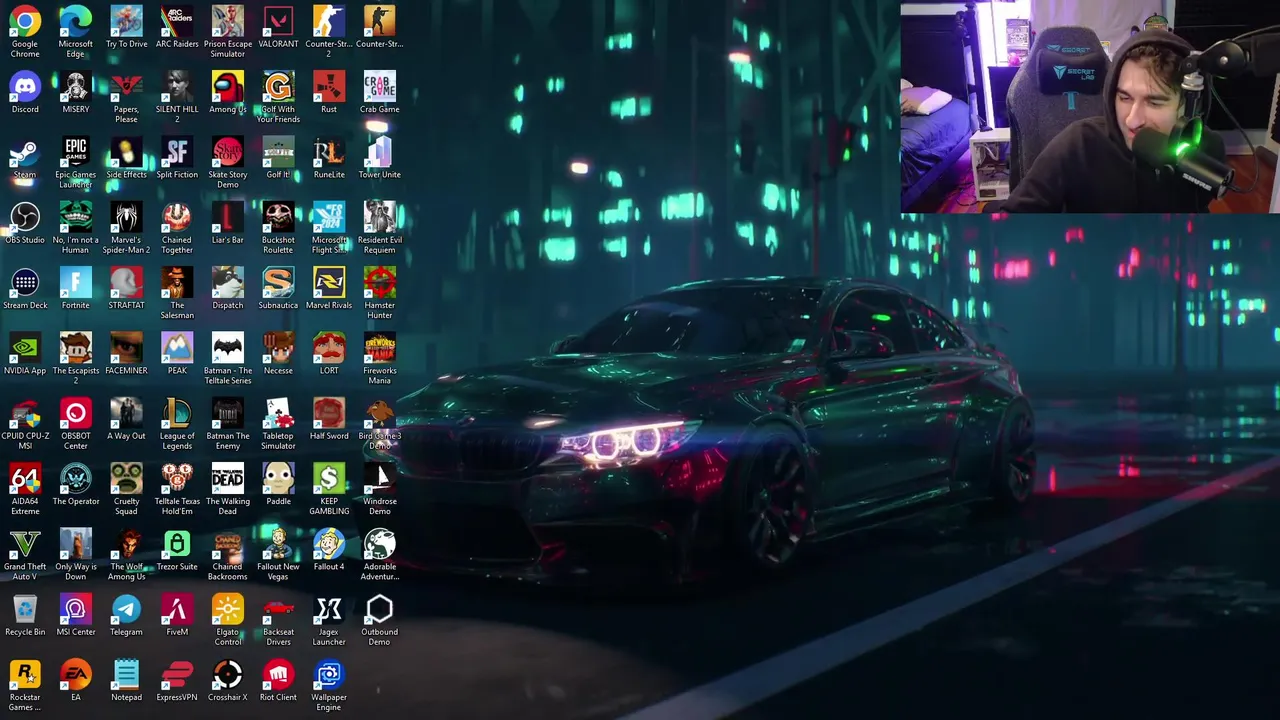This screenshot has height=720, width=1280.
Task: Launch VALORANT from the desktop
Action: (x=278, y=22)
